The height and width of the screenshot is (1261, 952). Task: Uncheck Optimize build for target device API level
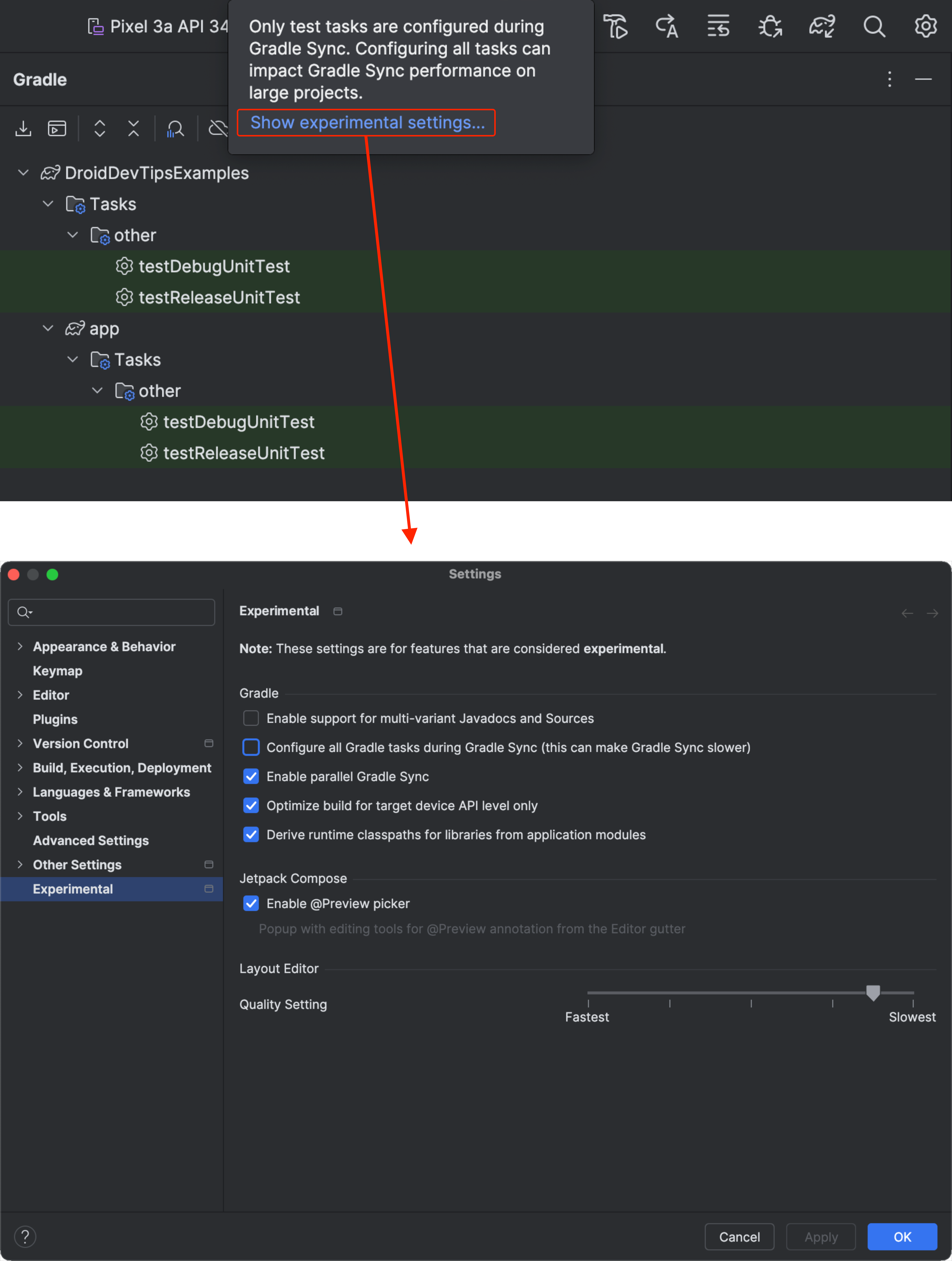tap(251, 806)
